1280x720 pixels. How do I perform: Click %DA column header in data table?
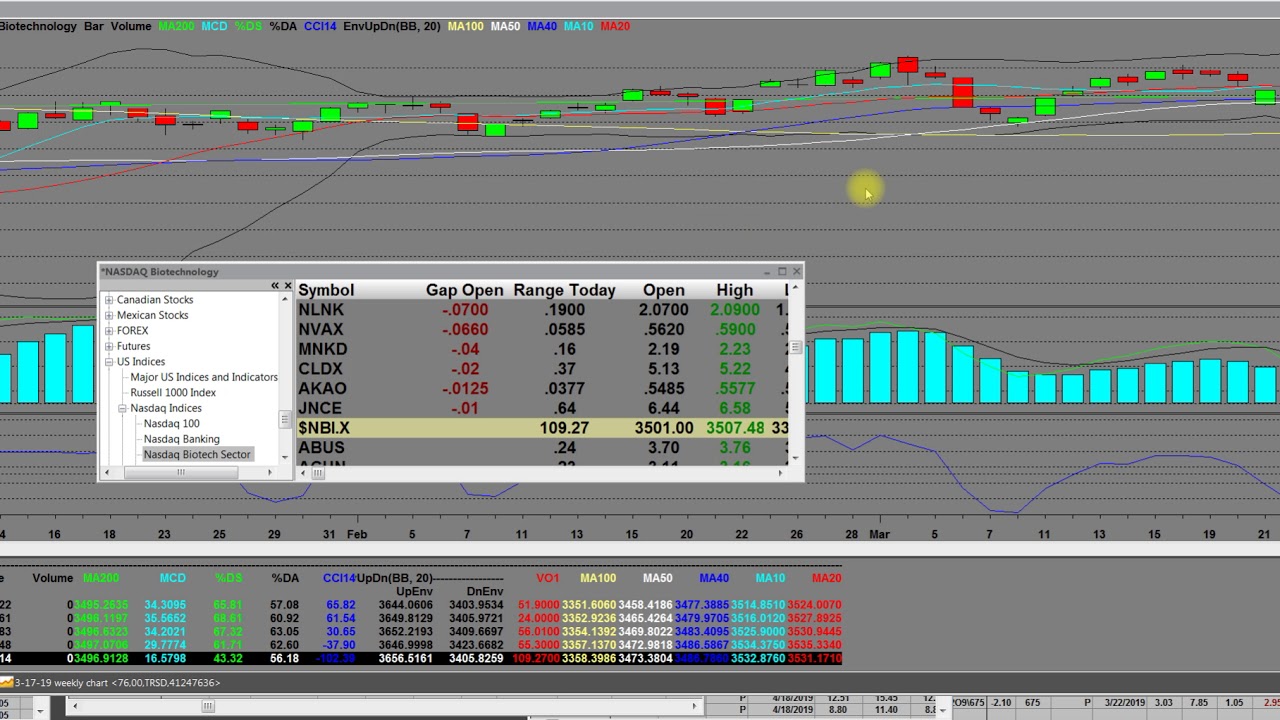285,578
